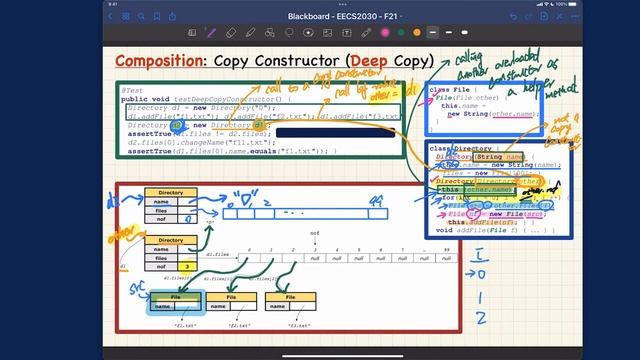
Task: Tap the multitasking three-dots at top
Action: [342, 4]
